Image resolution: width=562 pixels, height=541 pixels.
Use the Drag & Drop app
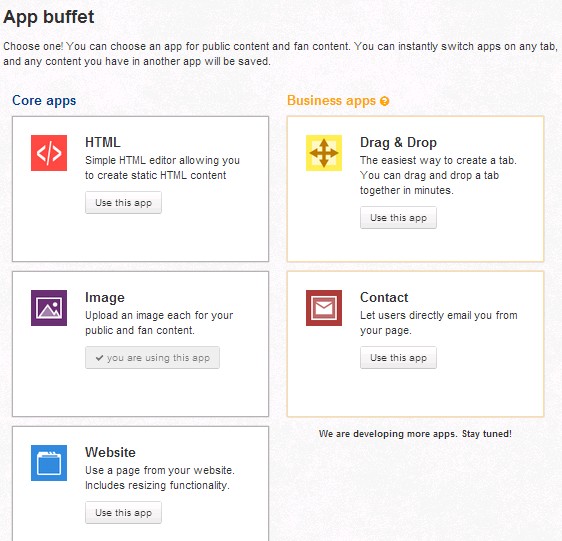point(398,218)
